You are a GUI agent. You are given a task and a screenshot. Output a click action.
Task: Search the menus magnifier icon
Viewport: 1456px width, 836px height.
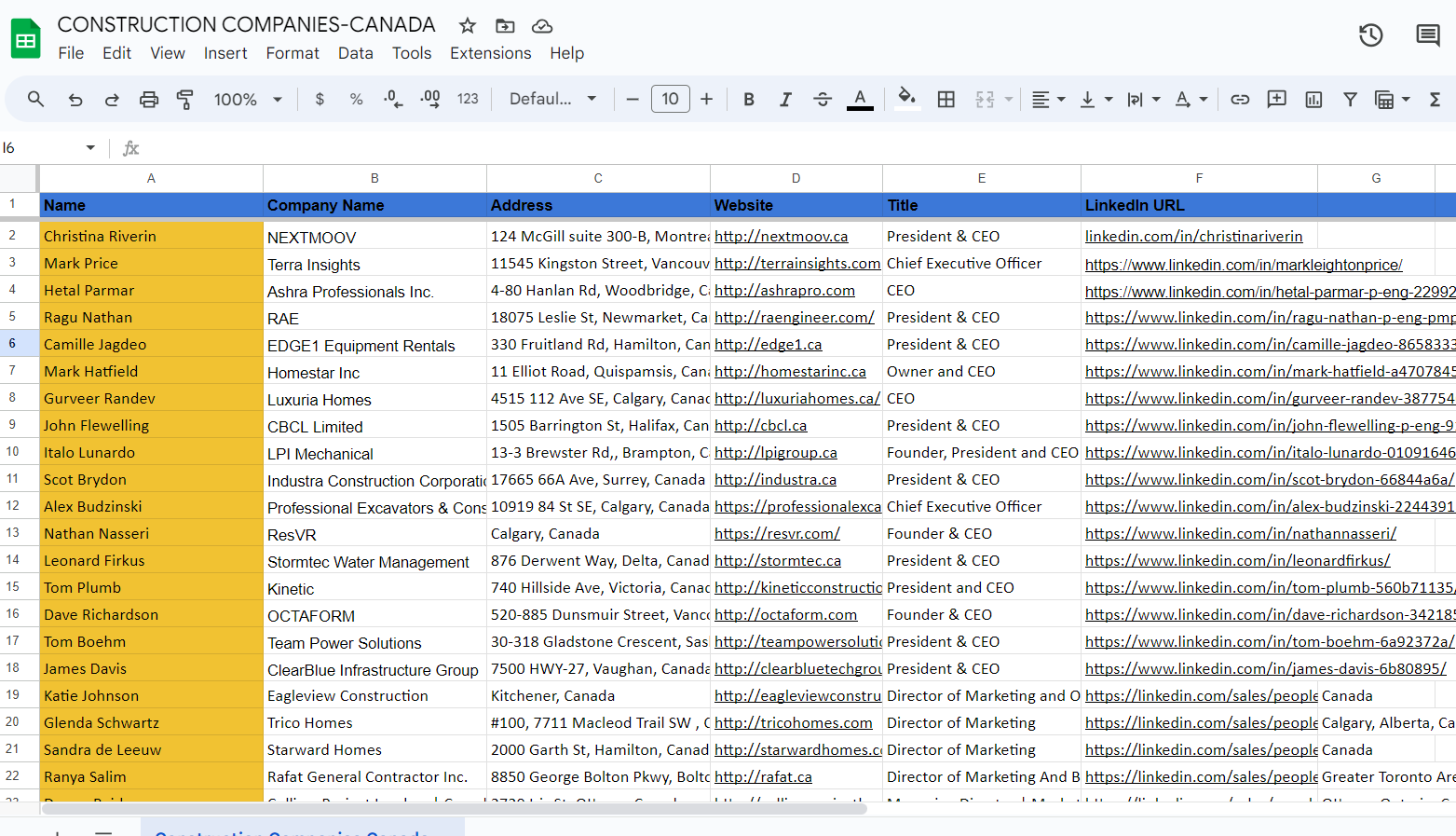(x=35, y=99)
